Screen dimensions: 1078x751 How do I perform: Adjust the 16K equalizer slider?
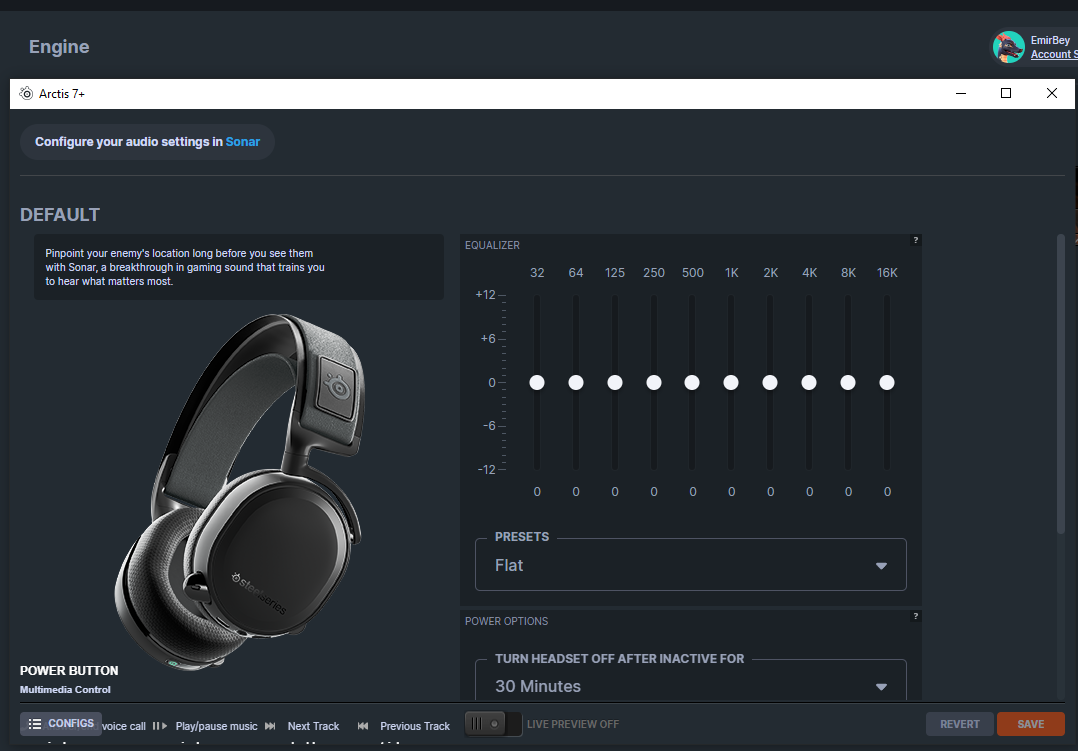(887, 382)
